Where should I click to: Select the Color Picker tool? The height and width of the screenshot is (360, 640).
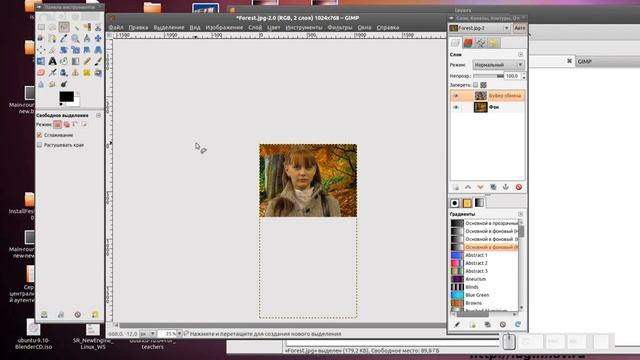click(x=64, y=38)
